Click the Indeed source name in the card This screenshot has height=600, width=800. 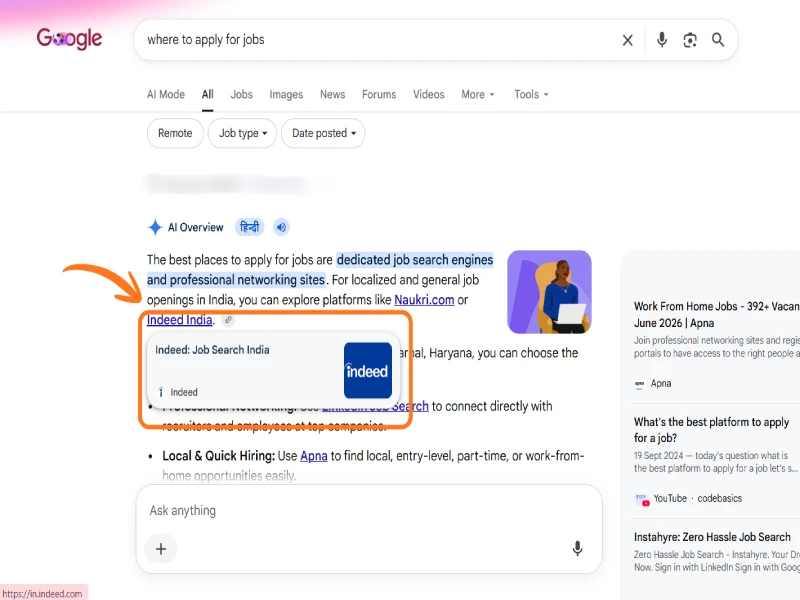[184, 392]
